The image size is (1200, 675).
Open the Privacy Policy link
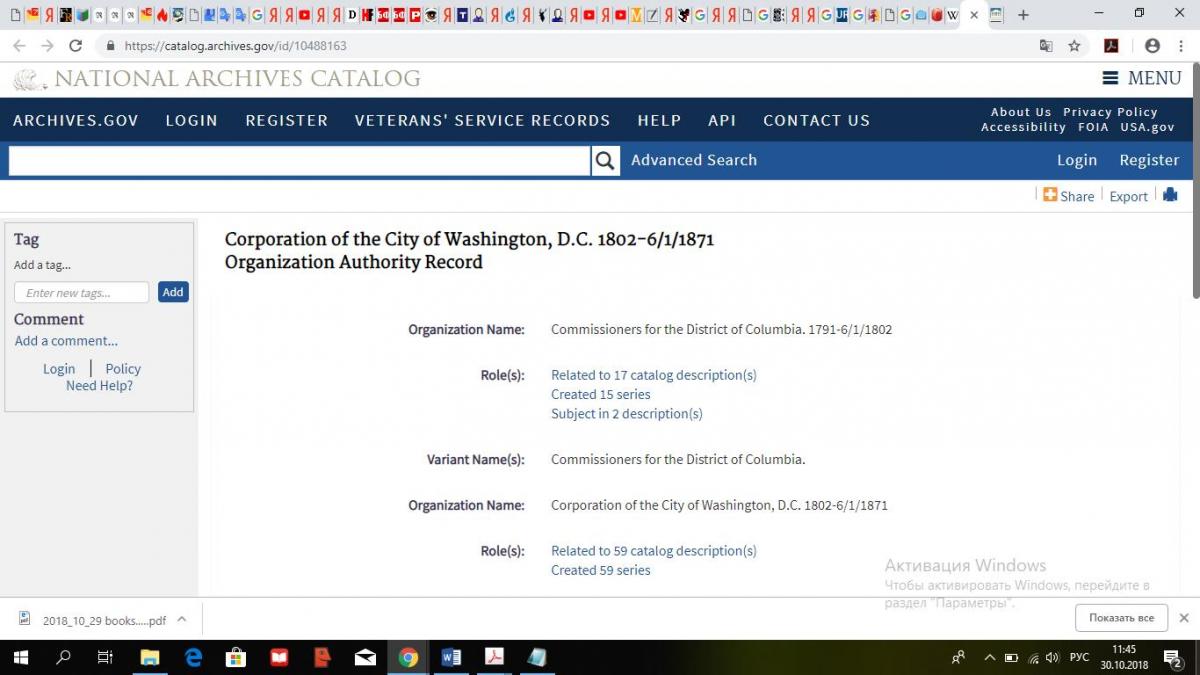point(1110,112)
